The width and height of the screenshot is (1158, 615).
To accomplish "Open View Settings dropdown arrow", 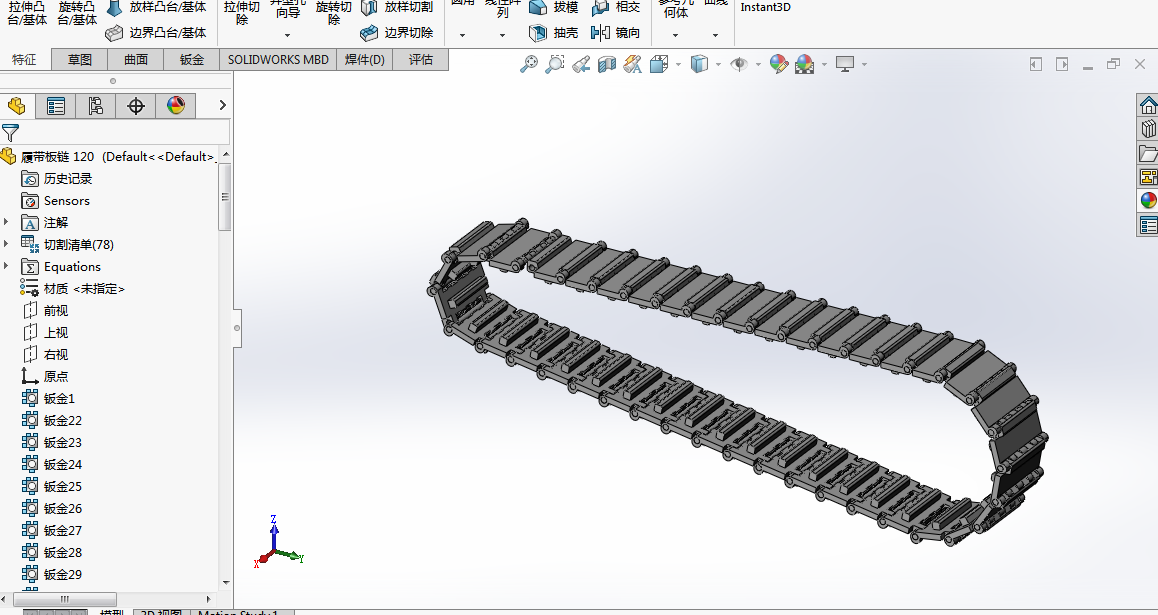I will coord(864,64).
